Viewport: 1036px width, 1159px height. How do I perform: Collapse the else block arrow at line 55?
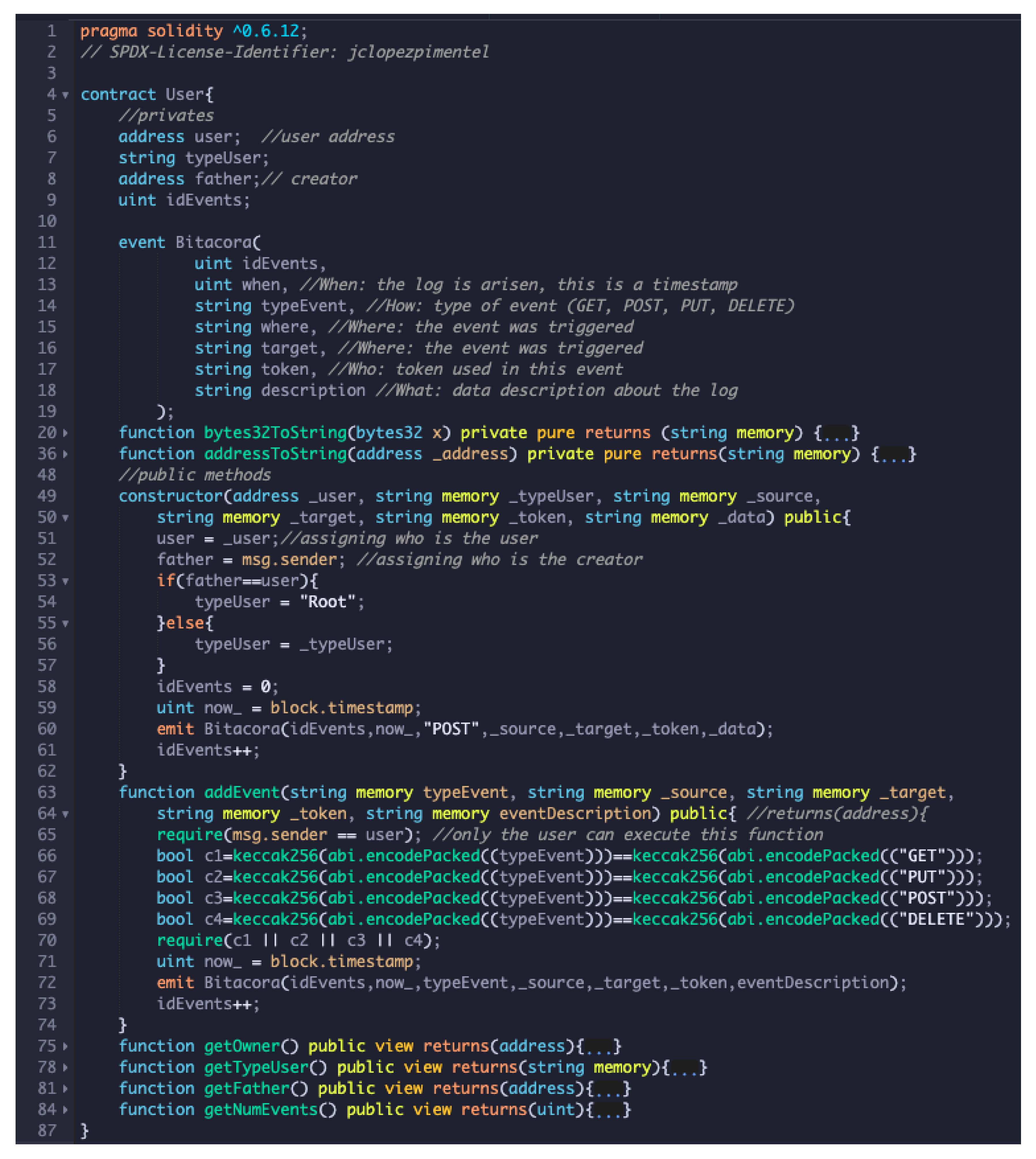[x=65, y=623]
